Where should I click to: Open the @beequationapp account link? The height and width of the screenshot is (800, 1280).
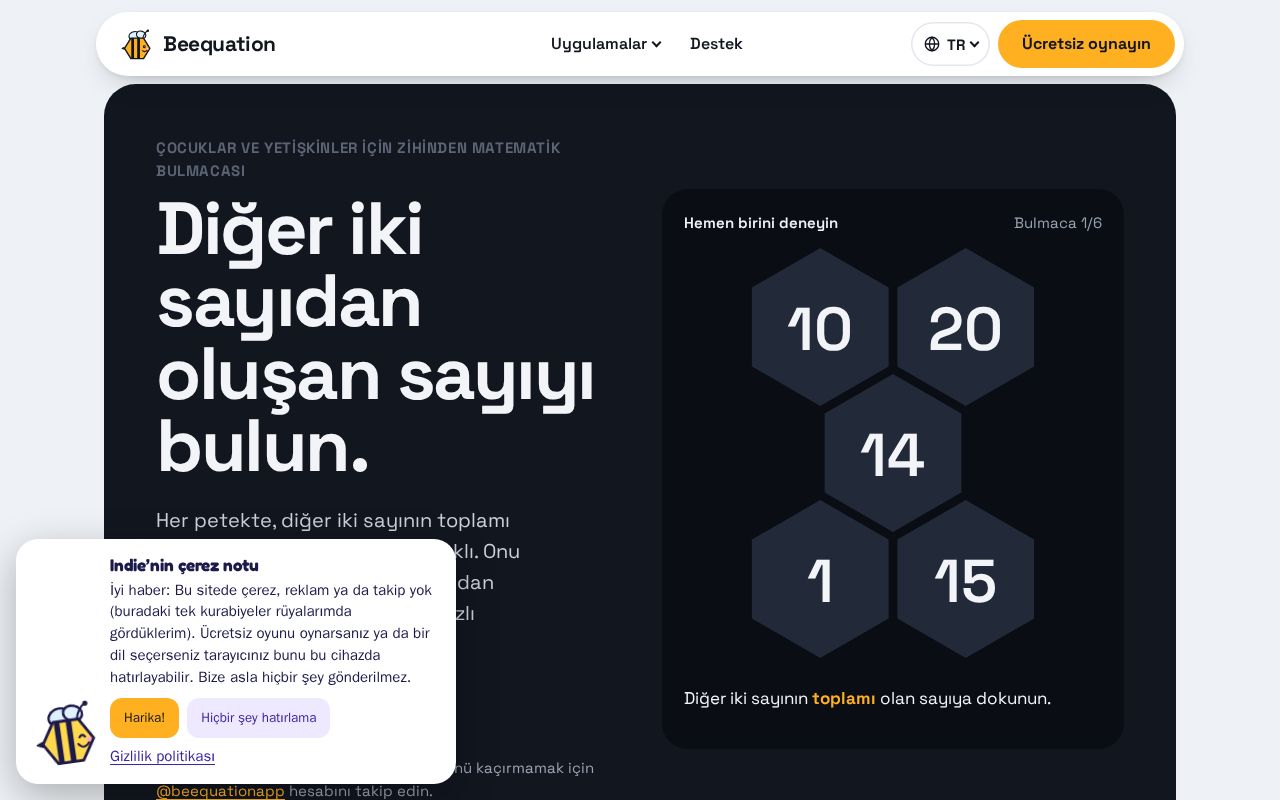click(x=220, y=791)
